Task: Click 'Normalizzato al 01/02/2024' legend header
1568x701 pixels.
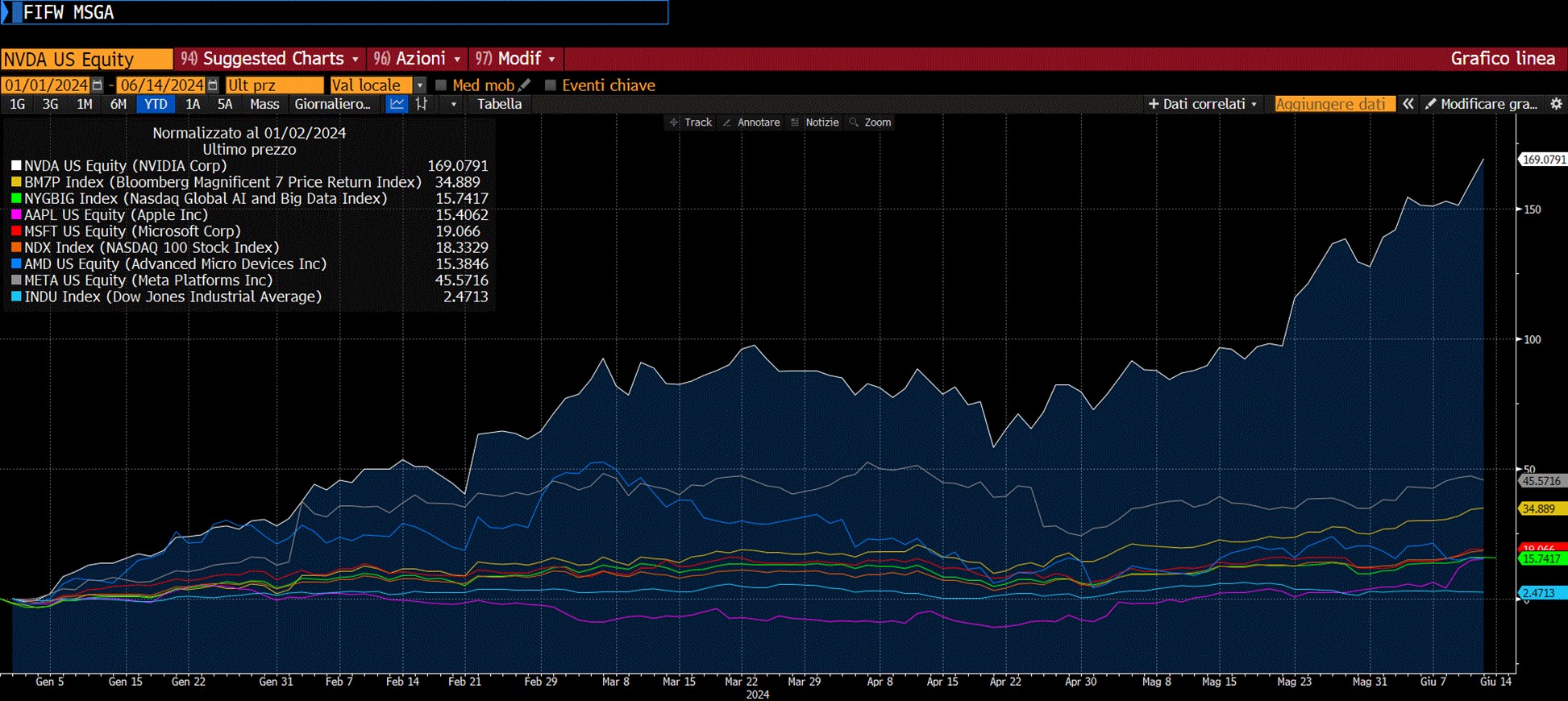Action: 249,133
